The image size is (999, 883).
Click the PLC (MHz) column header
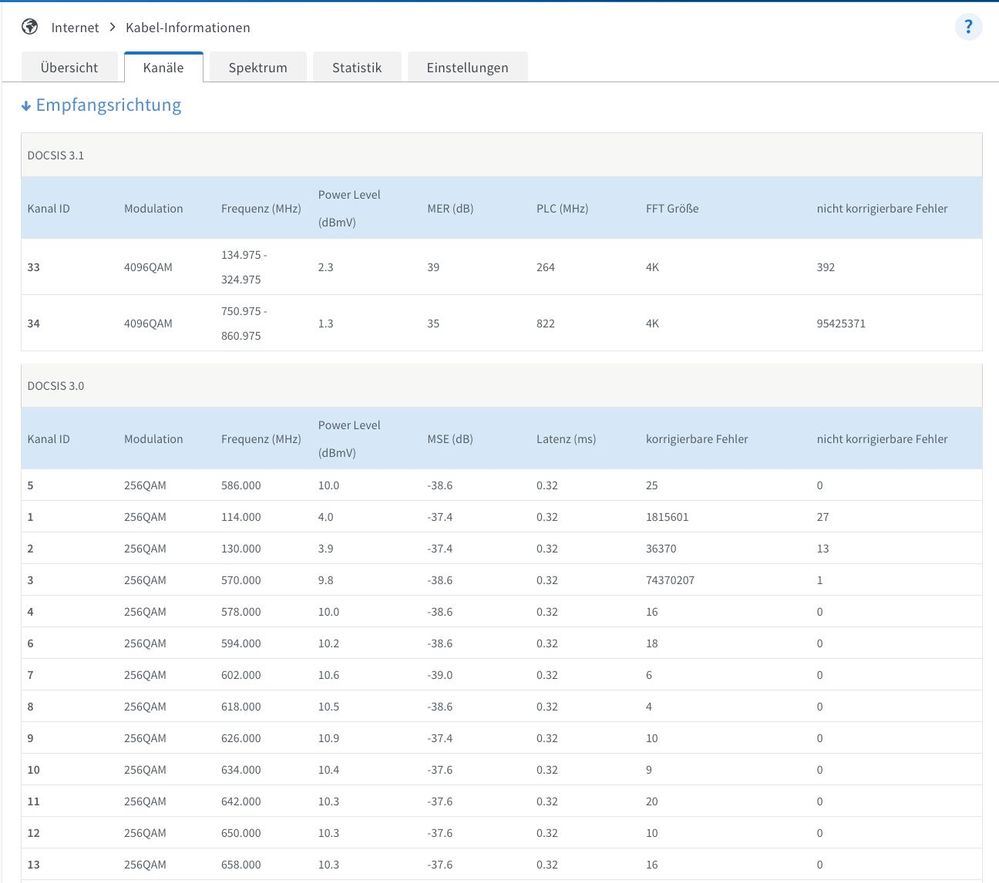(x=562, y=209)
